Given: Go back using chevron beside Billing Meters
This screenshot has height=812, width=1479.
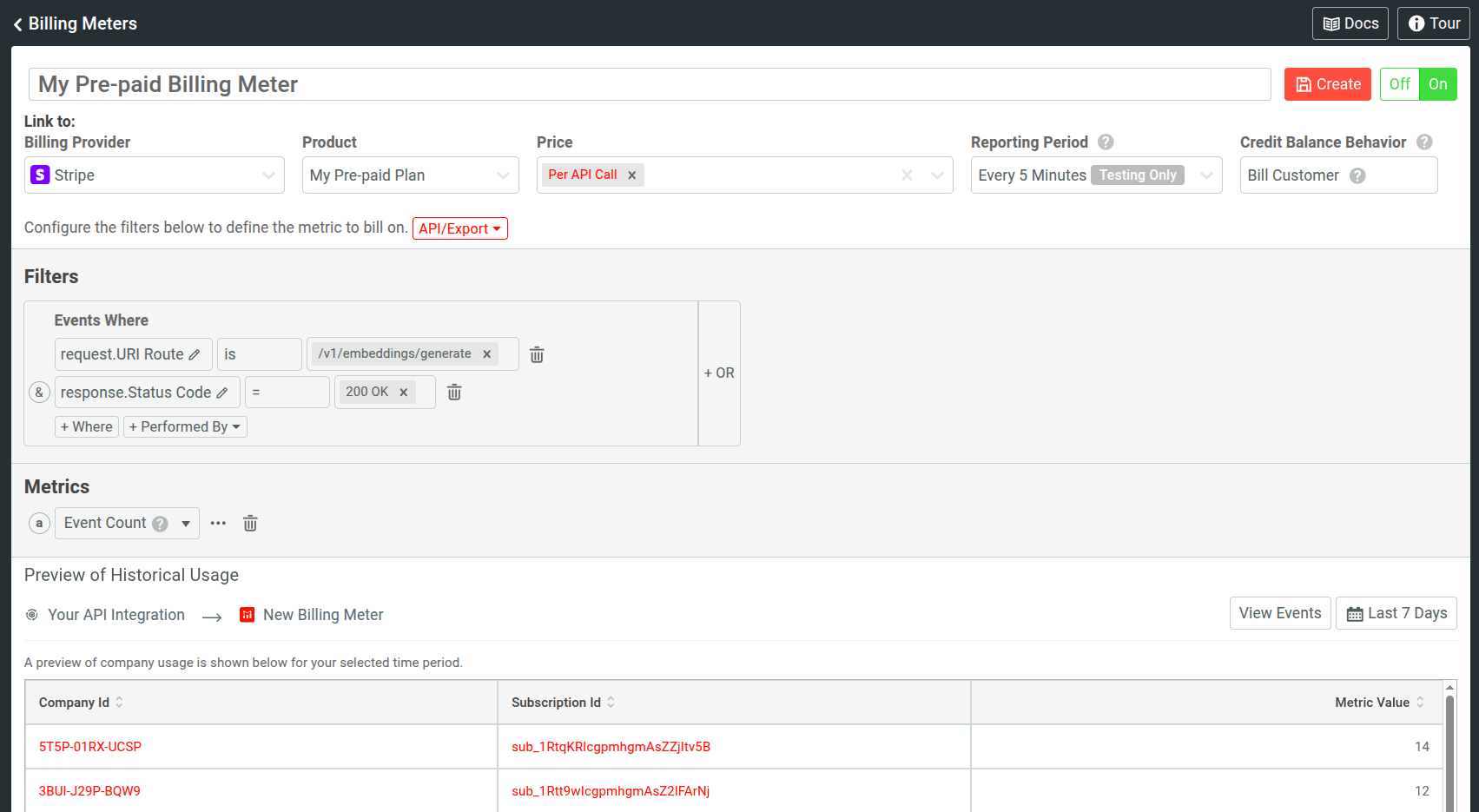Looking at the screenshot, I should [17, 23].
